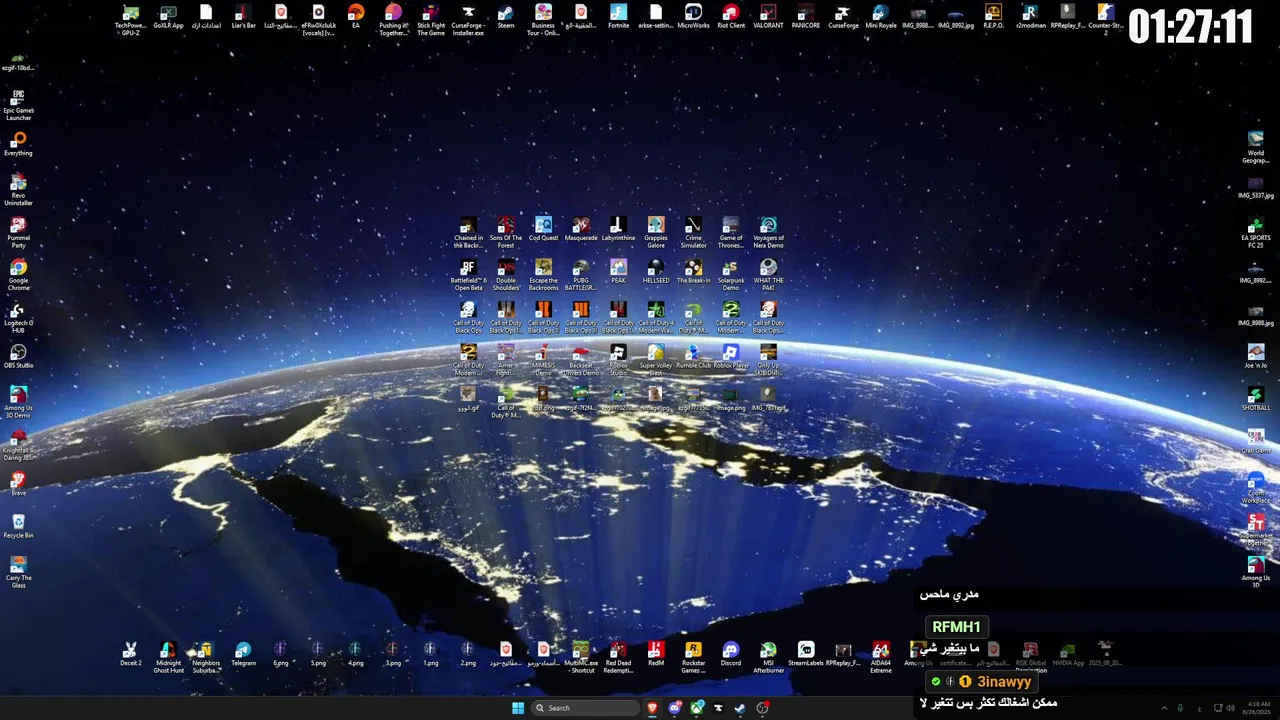Image resolution: width=1280 pixels, height=720 pixels.
Task: Open Escape the Backrooms shortcut
Action: pos(543,275)
